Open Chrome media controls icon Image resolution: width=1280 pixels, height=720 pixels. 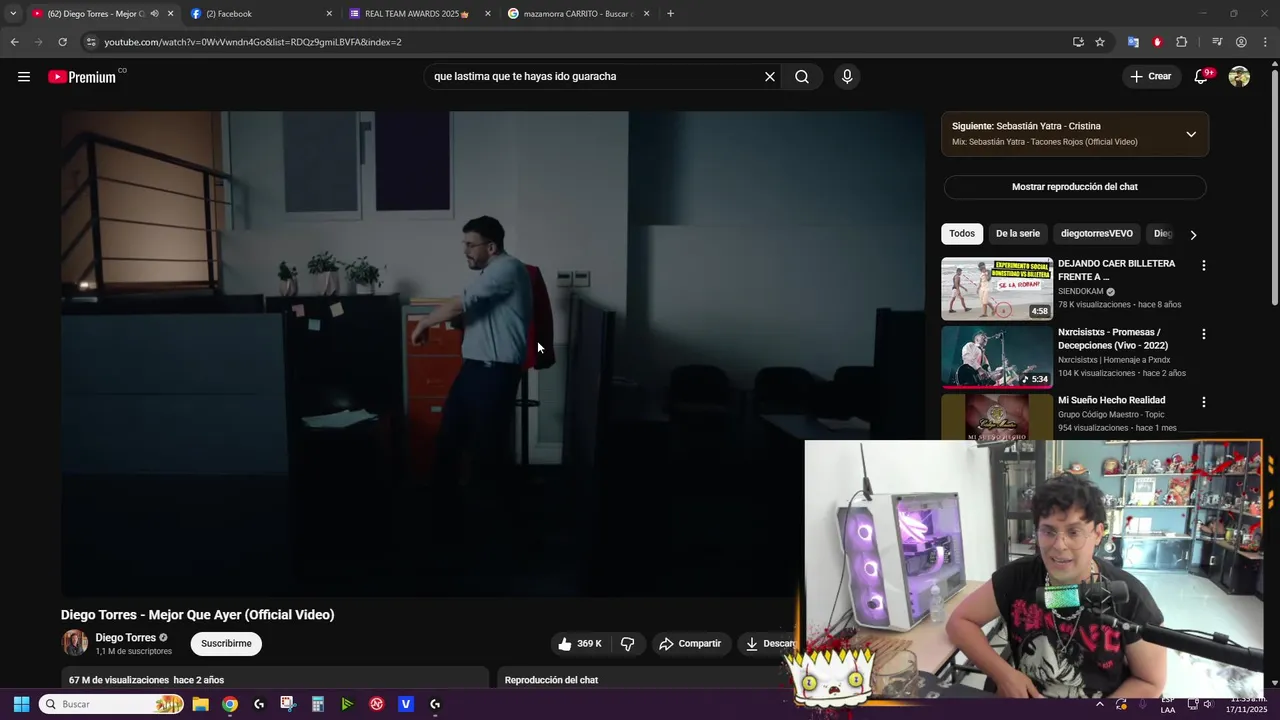point(1216,42)
